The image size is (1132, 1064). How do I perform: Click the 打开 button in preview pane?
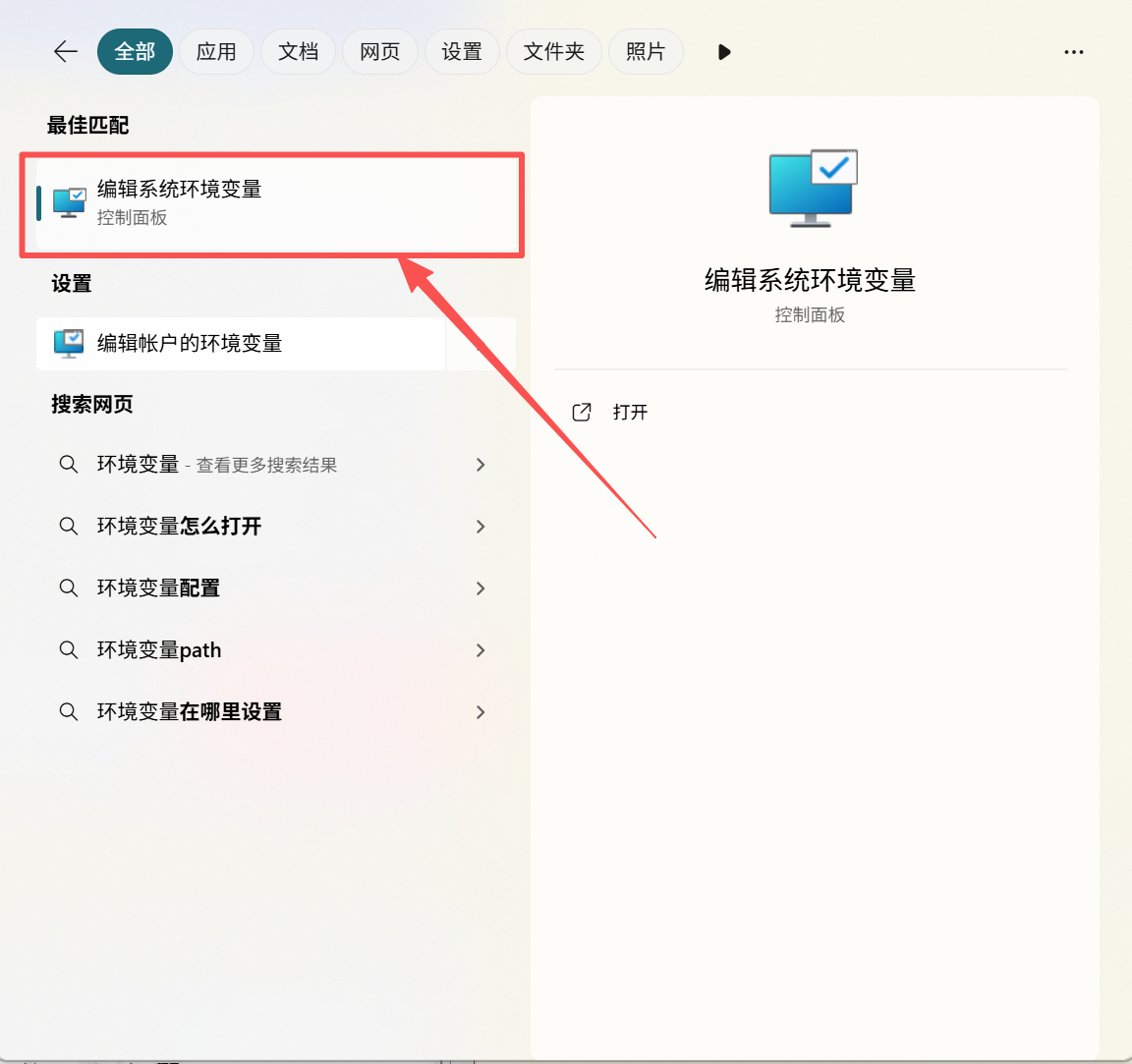[630, 412]
